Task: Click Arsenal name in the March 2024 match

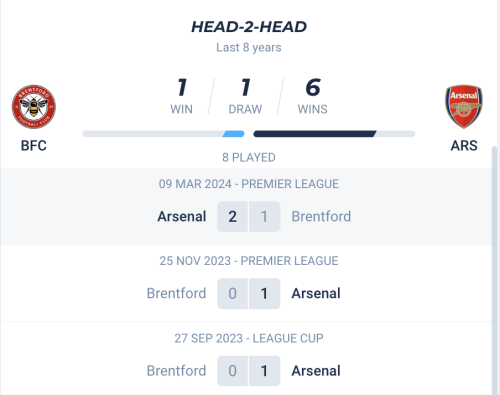Action: 182,216
